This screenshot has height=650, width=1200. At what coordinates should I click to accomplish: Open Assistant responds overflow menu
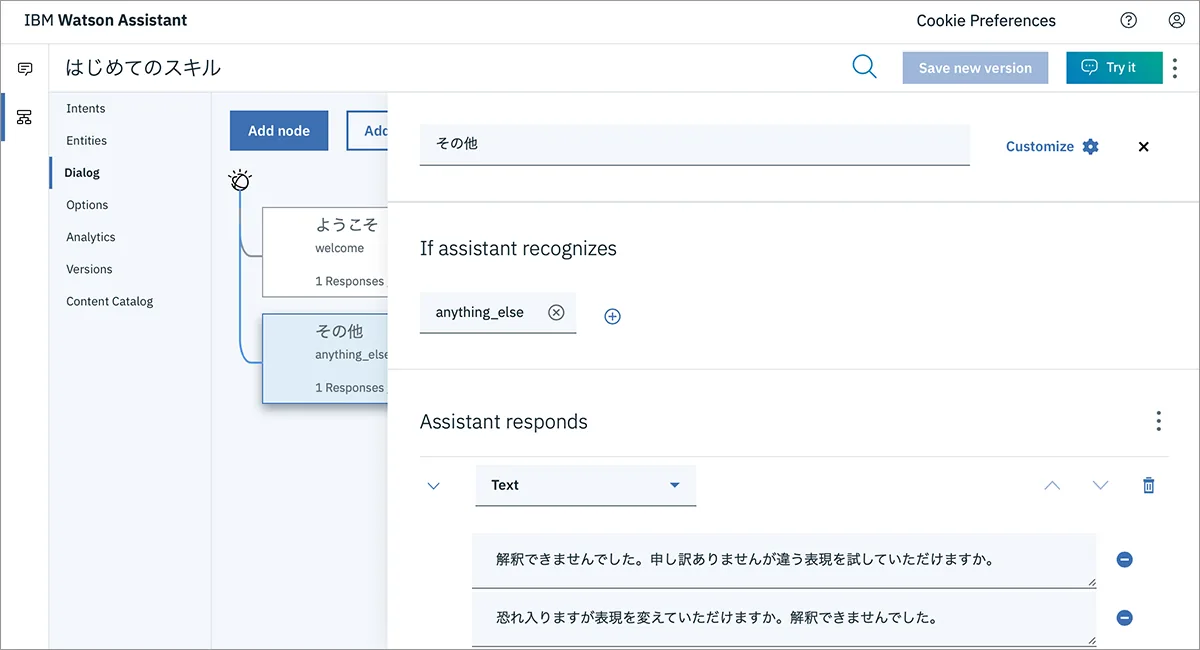pos(1158,421)
